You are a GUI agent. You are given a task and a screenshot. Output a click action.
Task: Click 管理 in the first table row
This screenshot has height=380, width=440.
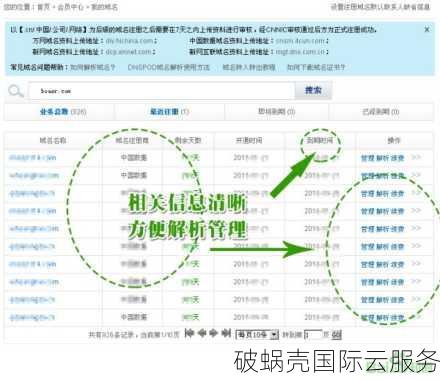(367, 158)
